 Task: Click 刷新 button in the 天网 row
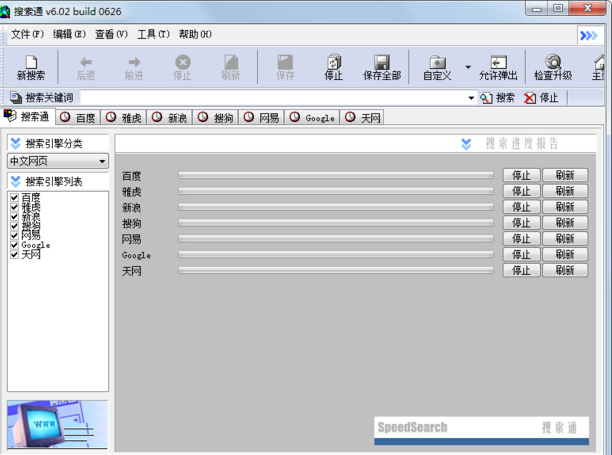coord(565,270)
